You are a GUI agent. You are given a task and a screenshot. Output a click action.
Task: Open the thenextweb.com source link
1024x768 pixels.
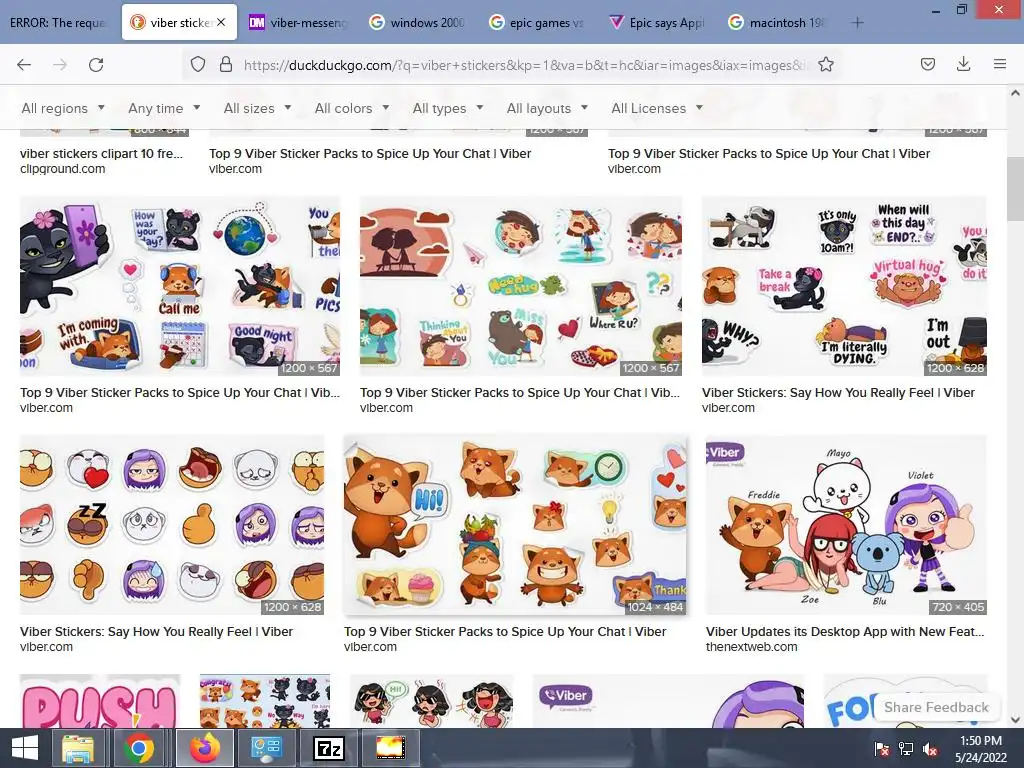tap(752, 647)
